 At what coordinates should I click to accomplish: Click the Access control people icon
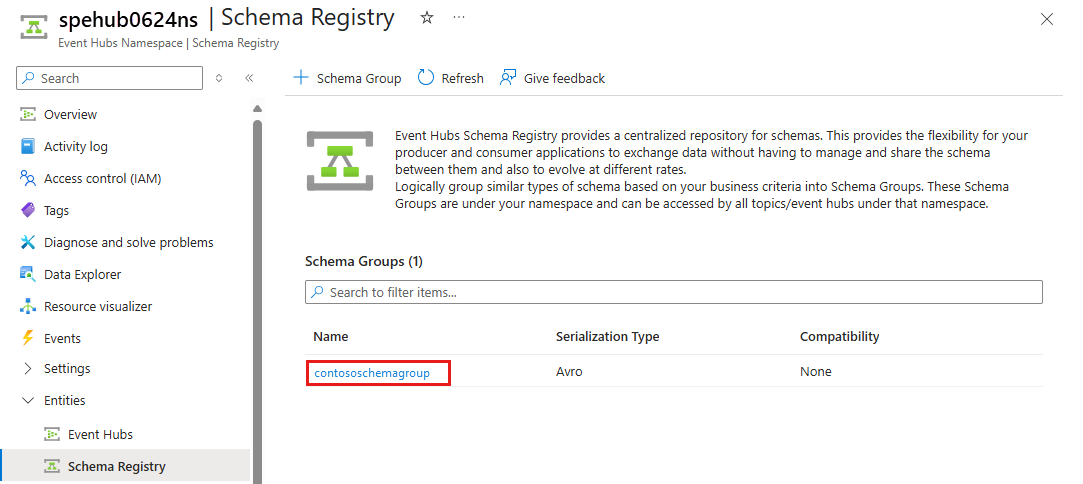pyautogui.click(x=28, y=178)
